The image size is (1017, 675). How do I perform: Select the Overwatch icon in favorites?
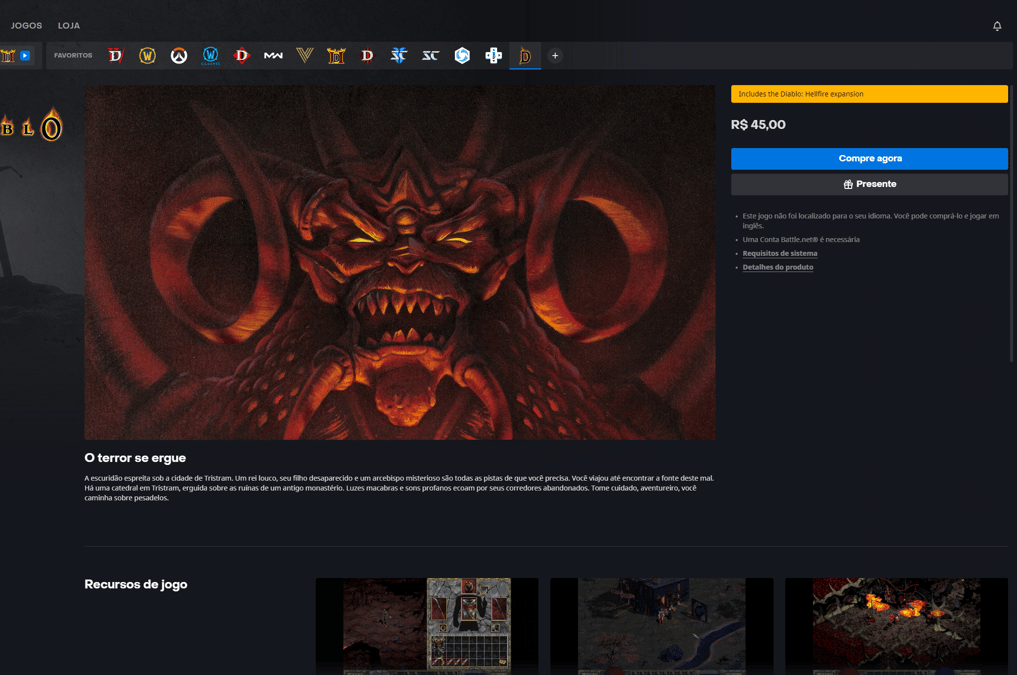point(179,56)
